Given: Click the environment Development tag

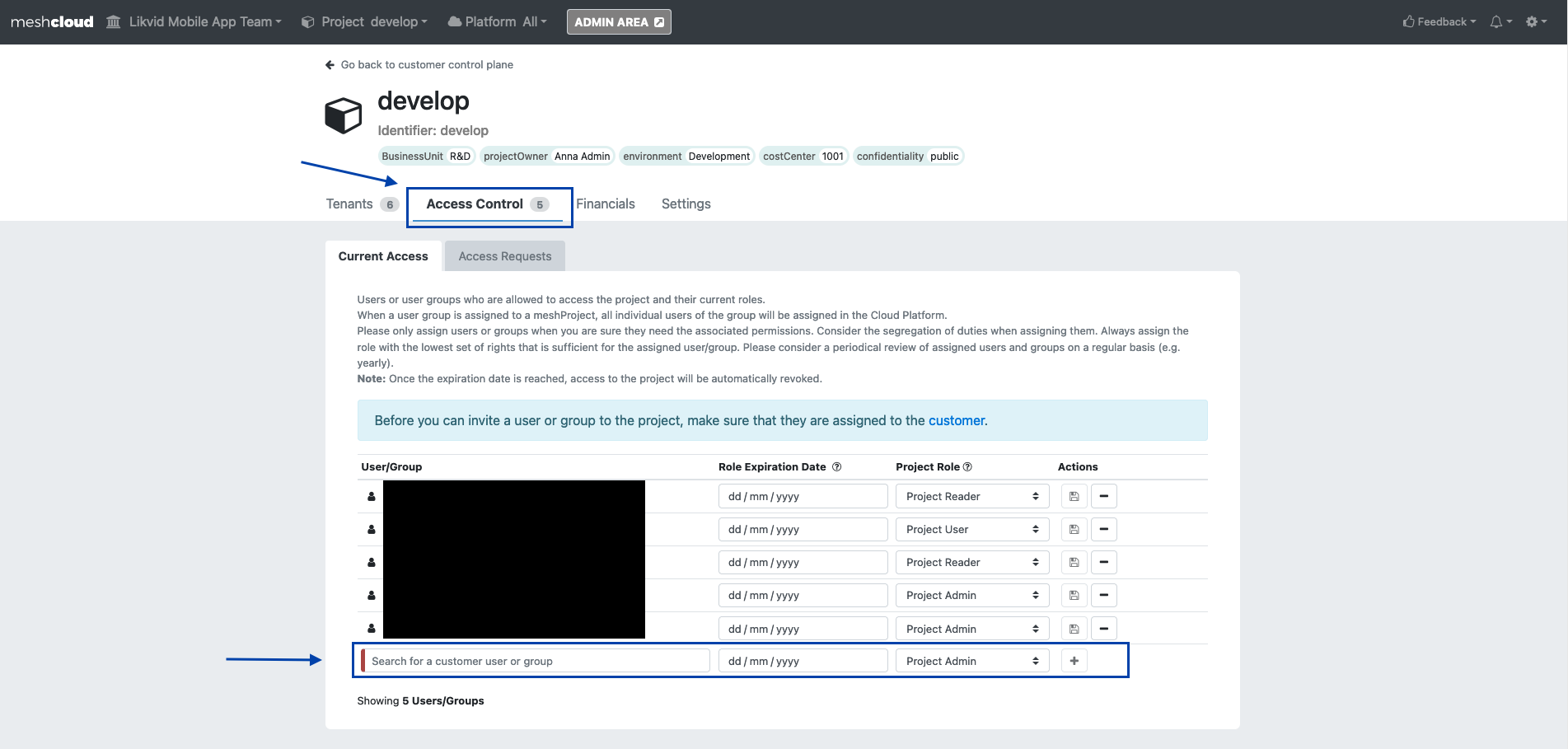Looking at the screenshot, I should (686, 157).
